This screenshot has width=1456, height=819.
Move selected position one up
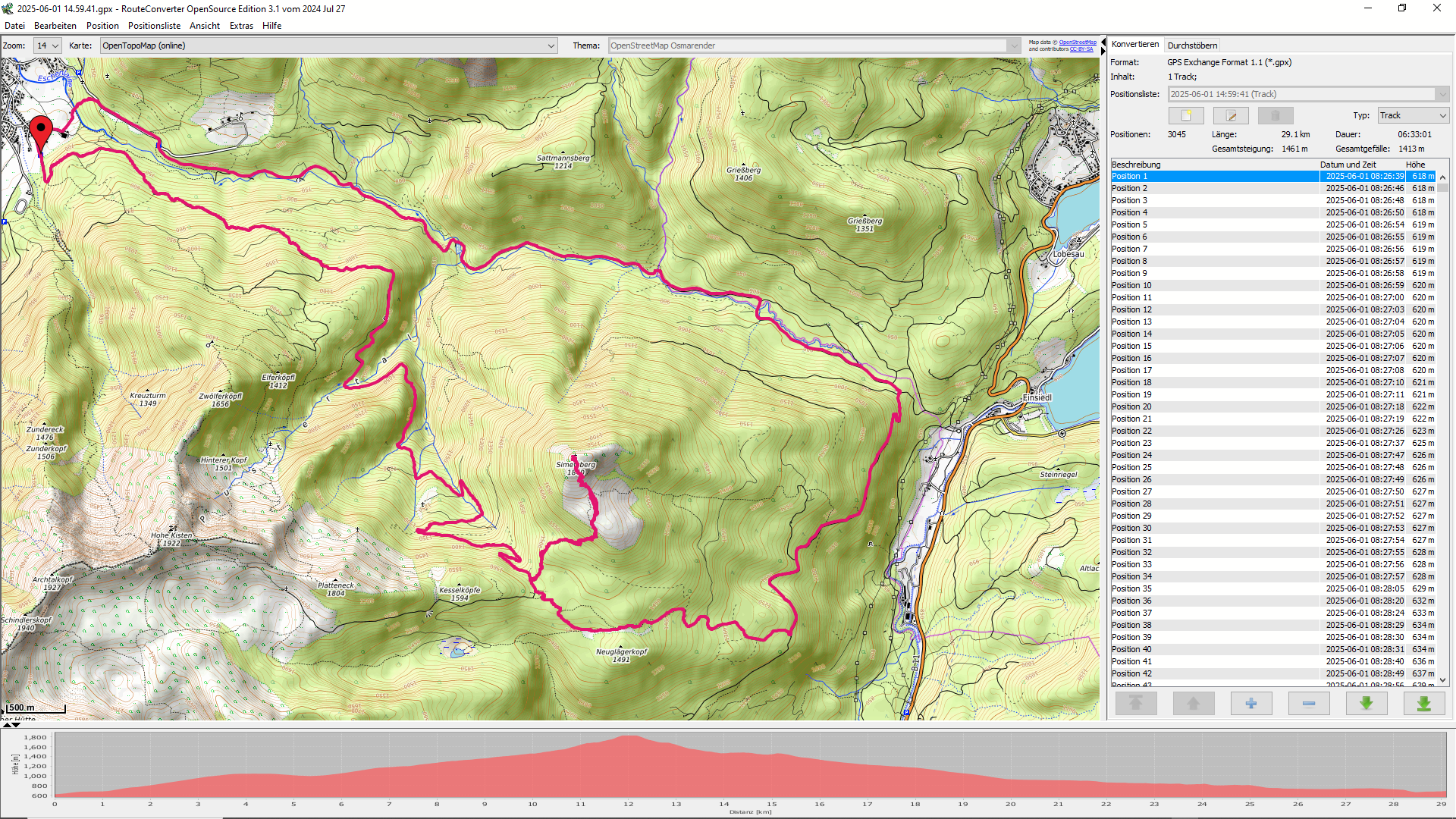[1194, 704]
